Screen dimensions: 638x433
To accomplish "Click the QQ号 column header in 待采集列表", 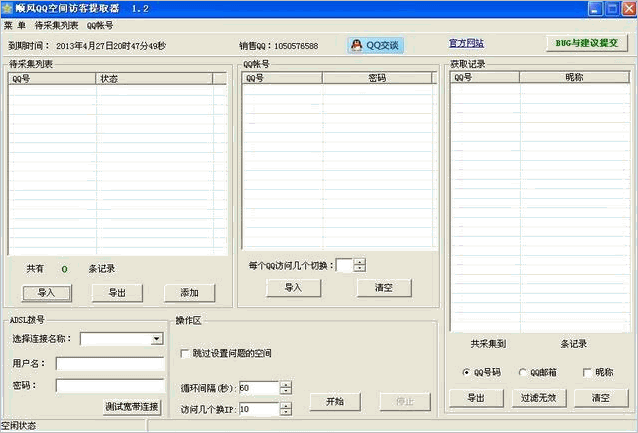I will 52,79.
